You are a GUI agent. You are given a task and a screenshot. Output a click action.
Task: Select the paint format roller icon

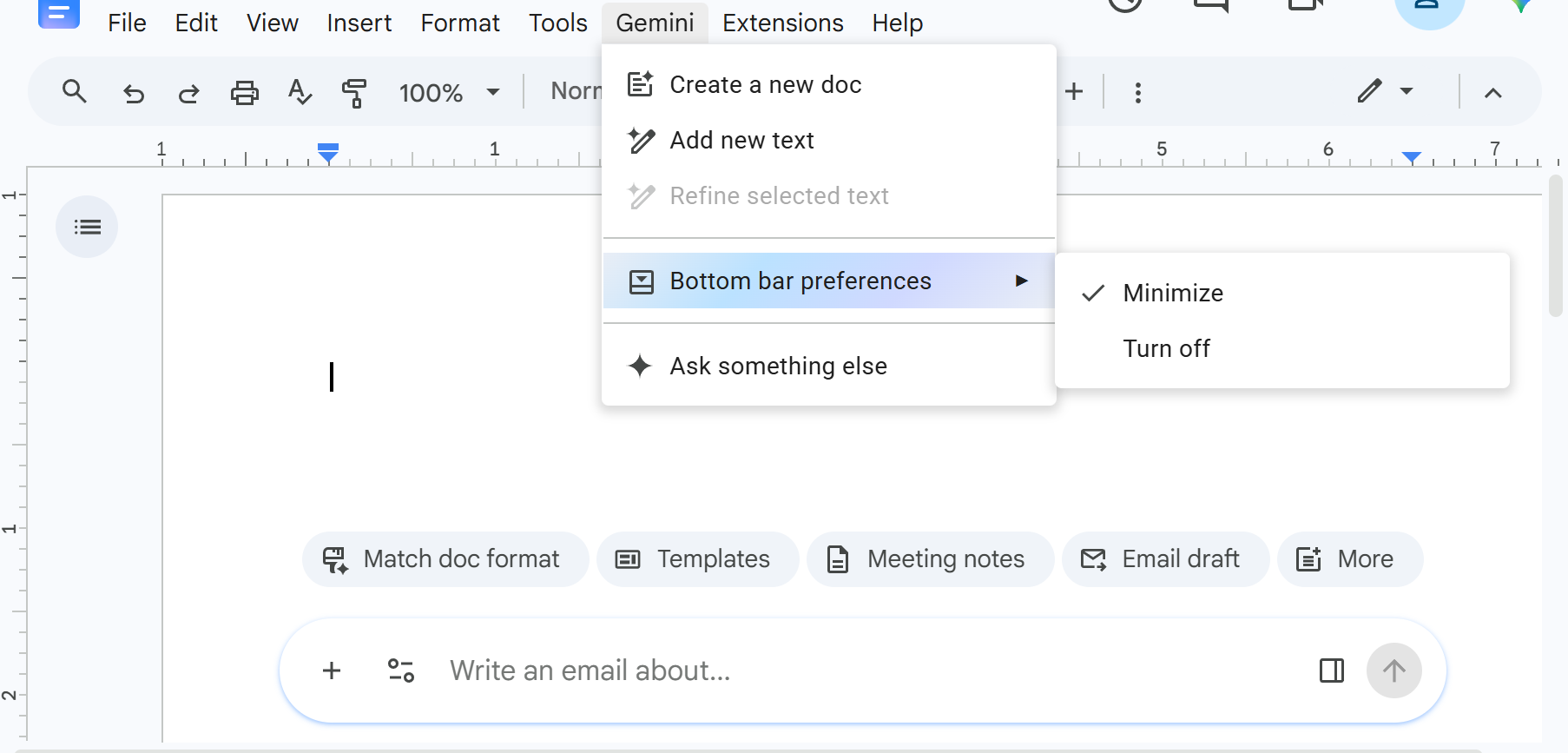(x=354, y=92)
